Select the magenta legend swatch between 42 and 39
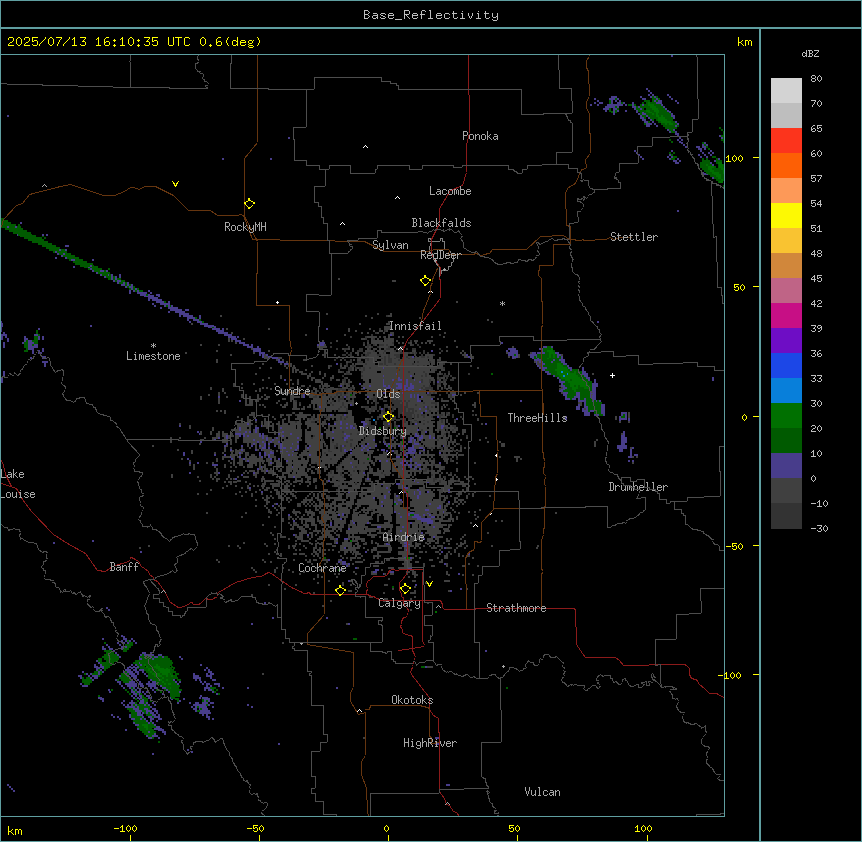The image size is (862, 842). 786,315
